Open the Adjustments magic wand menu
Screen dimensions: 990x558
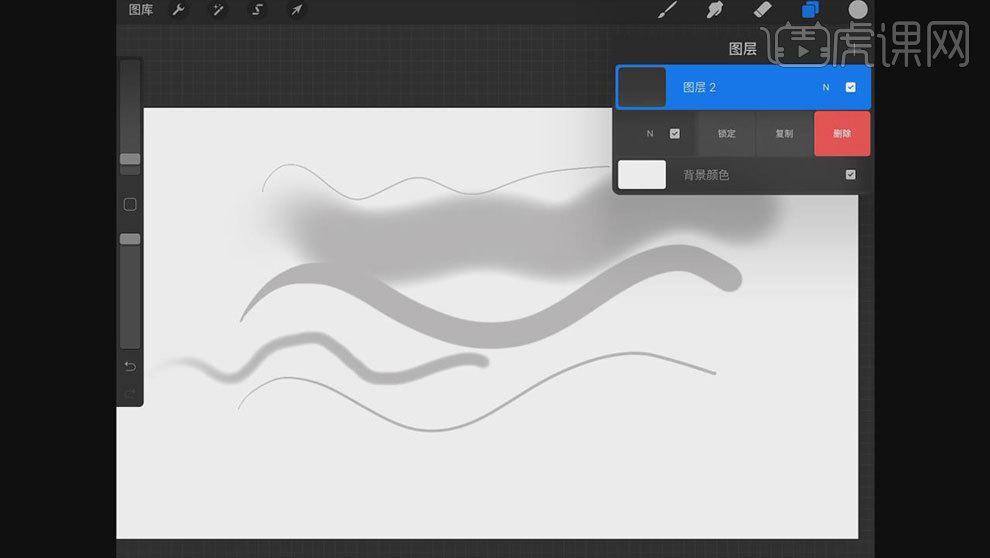coord(218,9)
